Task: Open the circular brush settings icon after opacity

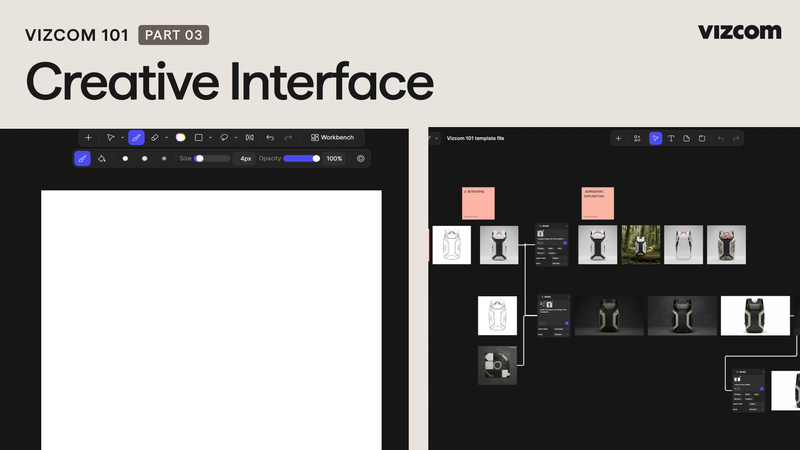Action: coord(361,159)
